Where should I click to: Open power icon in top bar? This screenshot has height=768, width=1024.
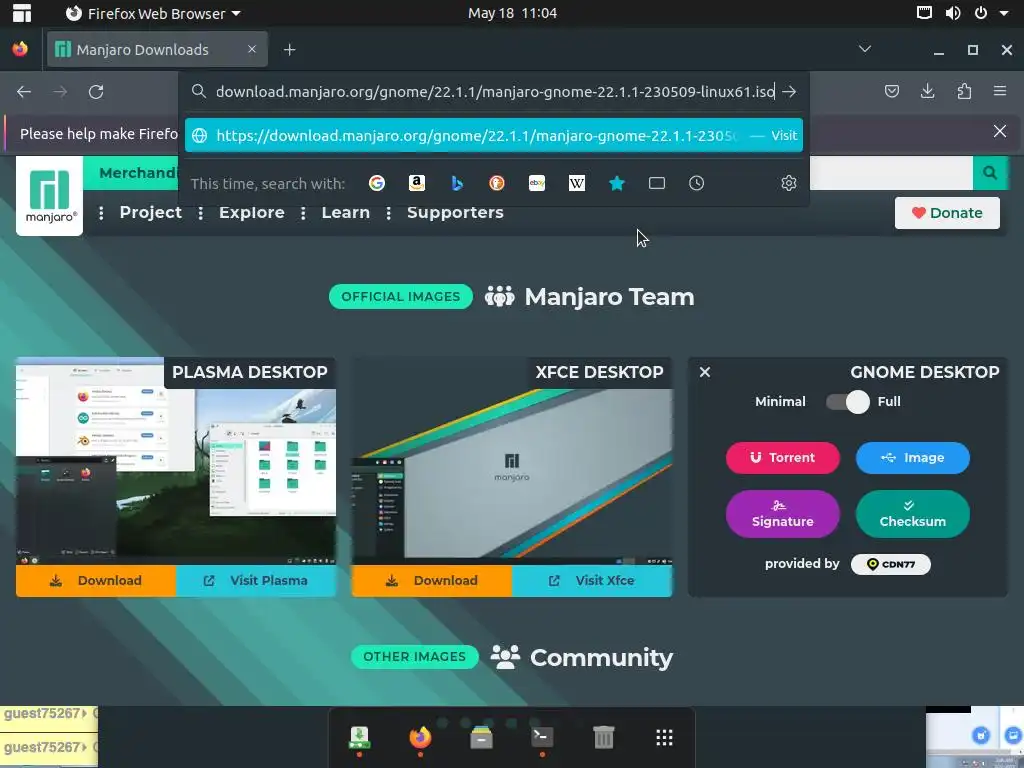[x=981, y=13]
